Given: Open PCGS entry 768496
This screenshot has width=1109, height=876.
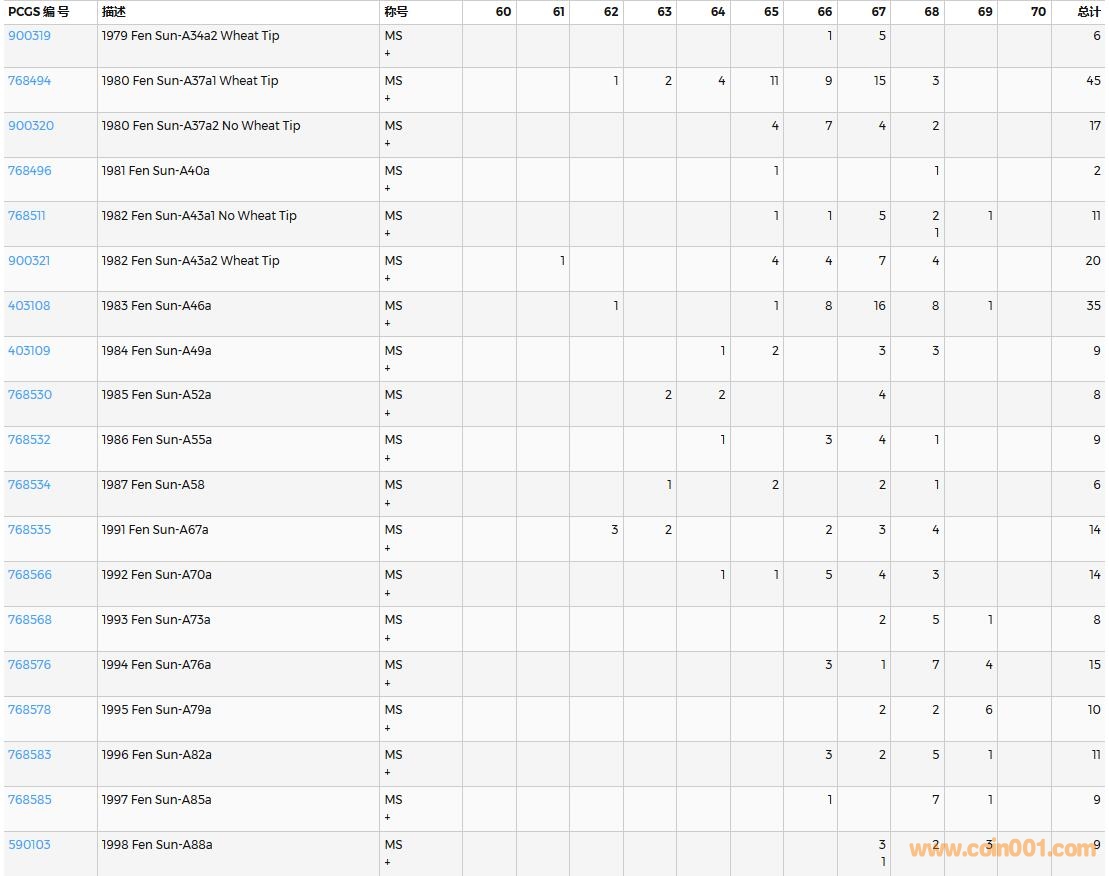Looking at the screenshot, I should (x=29, y=171).
